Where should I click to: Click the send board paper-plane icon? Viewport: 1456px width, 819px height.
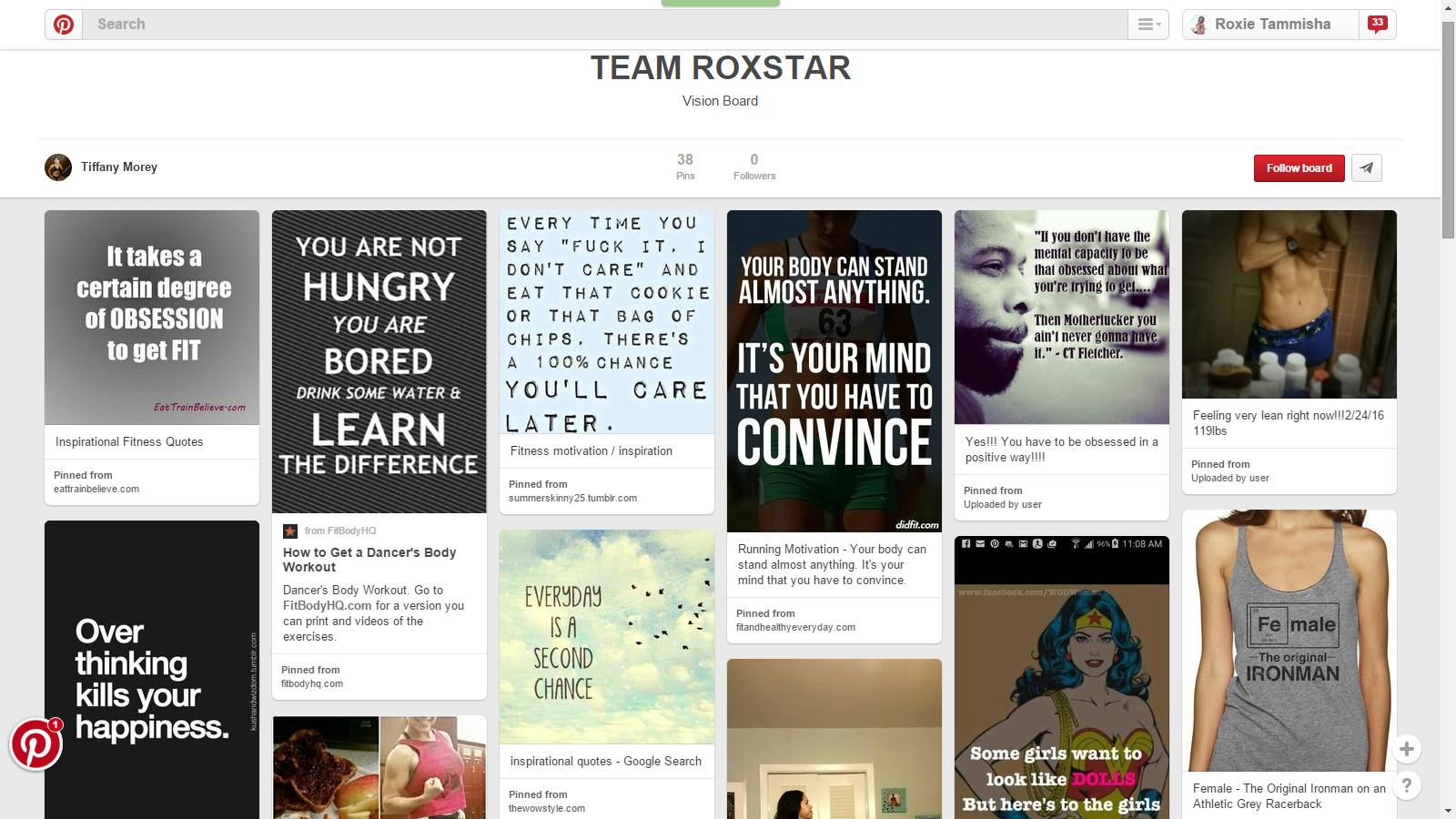1367,168
